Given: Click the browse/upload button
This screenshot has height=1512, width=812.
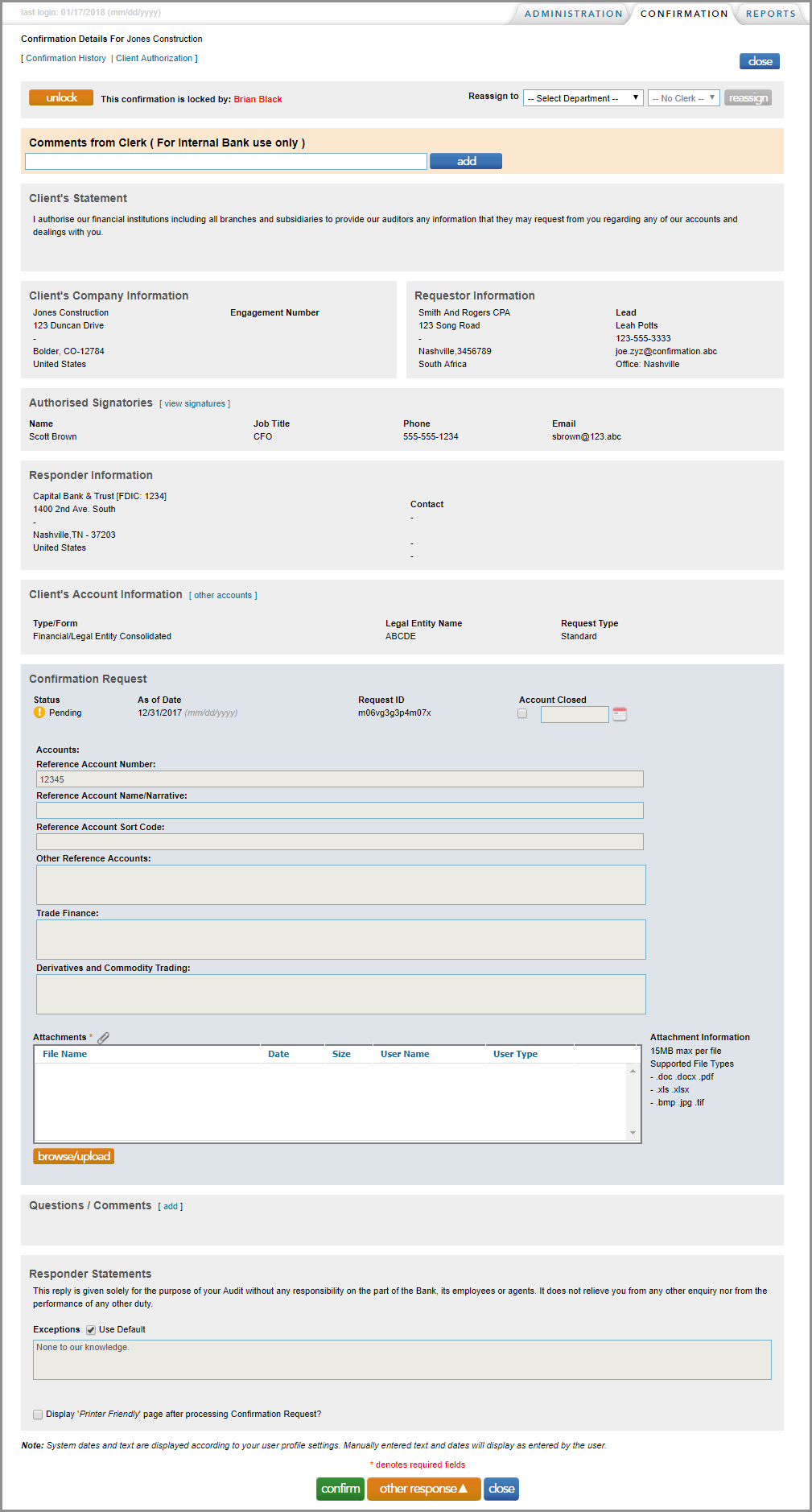Looking at the screenshot, I should click(x=74, y=1156).
